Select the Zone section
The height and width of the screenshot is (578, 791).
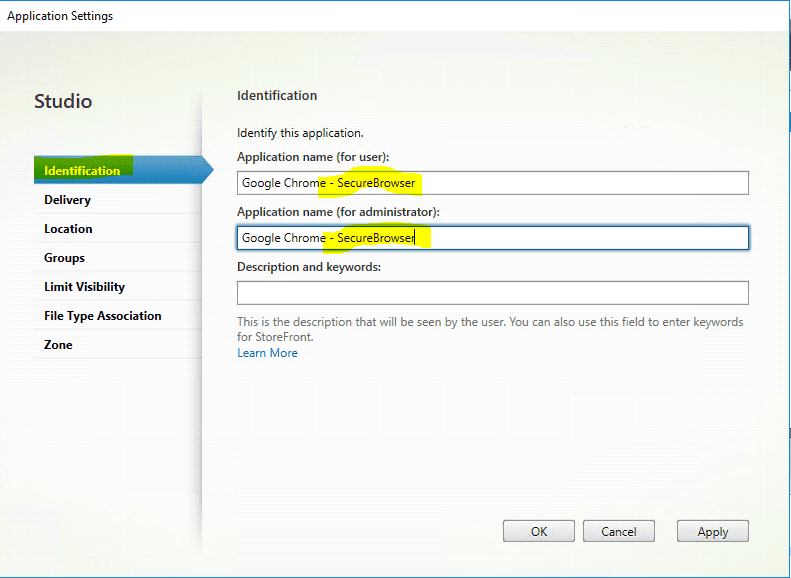118,345
